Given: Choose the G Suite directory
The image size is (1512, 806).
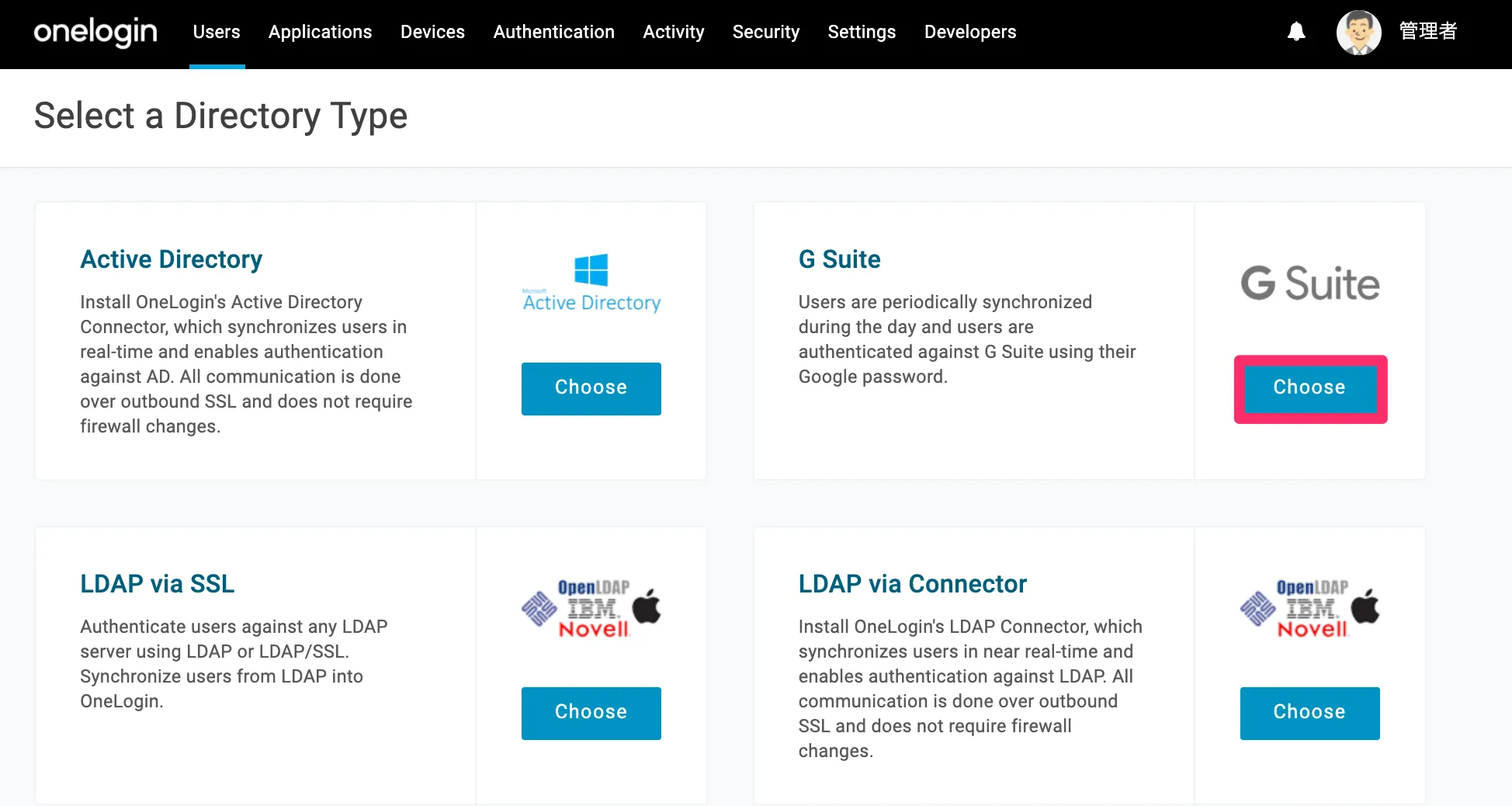Looking at the screenshot, I should [1309, 388].
